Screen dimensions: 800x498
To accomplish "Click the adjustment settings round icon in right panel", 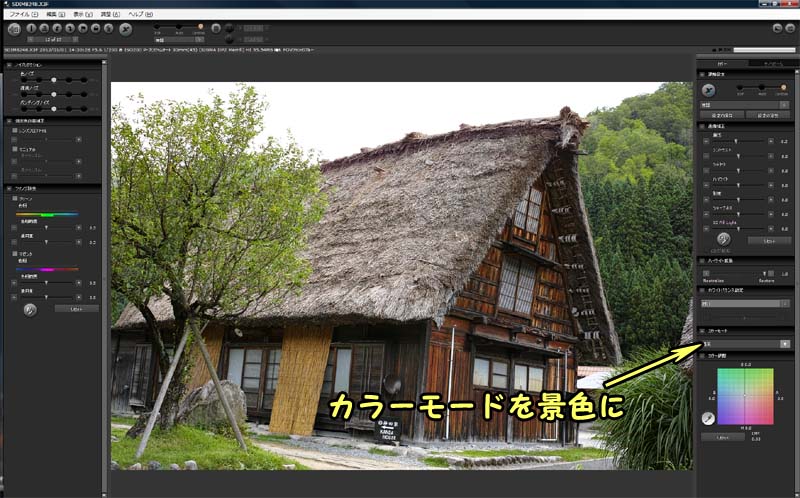I will (x=708, y=90).
